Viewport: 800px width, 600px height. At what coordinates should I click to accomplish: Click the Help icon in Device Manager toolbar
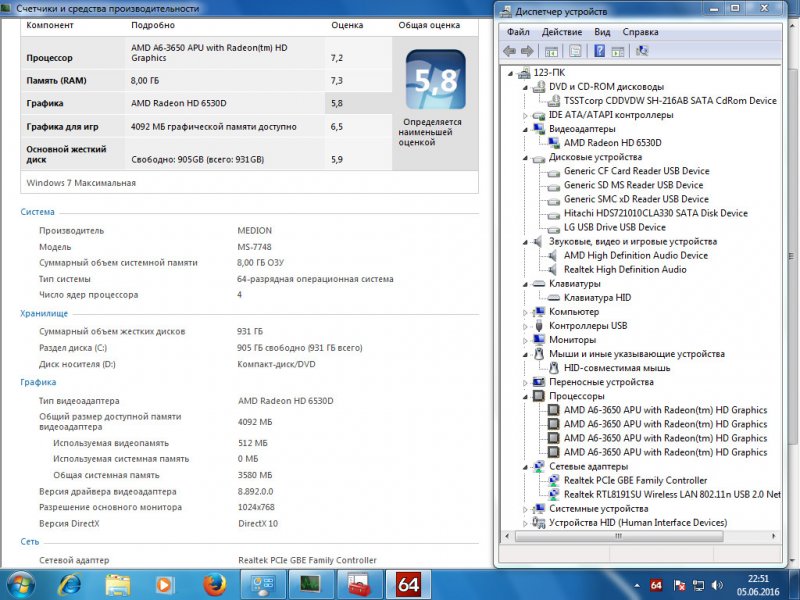pos(599,50)
